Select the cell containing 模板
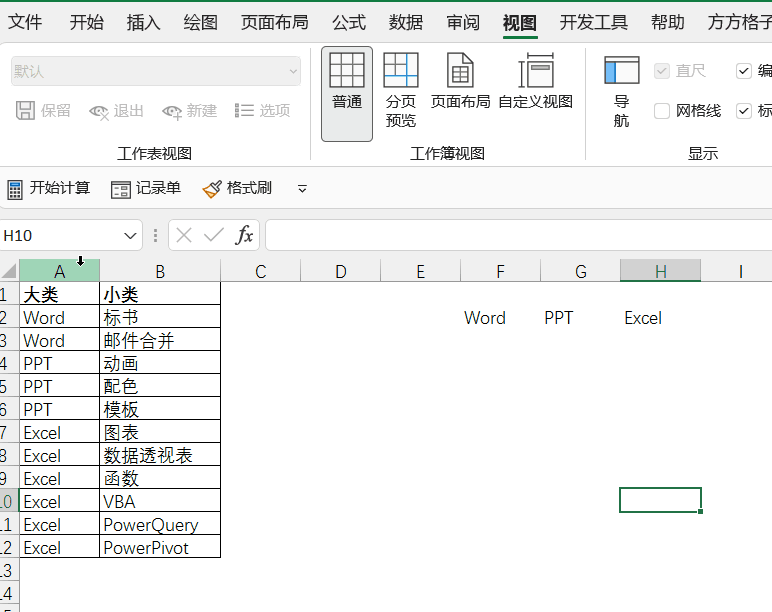Screen dimensions: 772x612 [160, 409]
